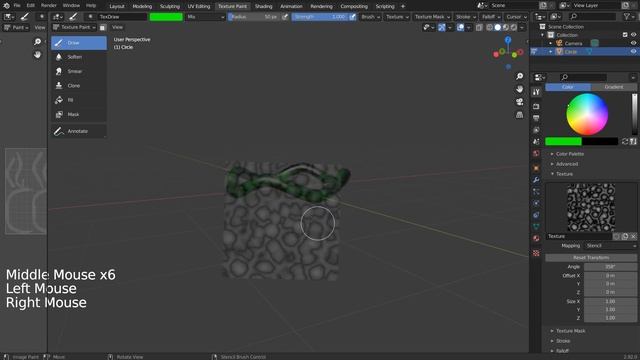The image size is (640, 360).
Task: Switch to the Sculpting workspace tab
Action: click(169, 6)
